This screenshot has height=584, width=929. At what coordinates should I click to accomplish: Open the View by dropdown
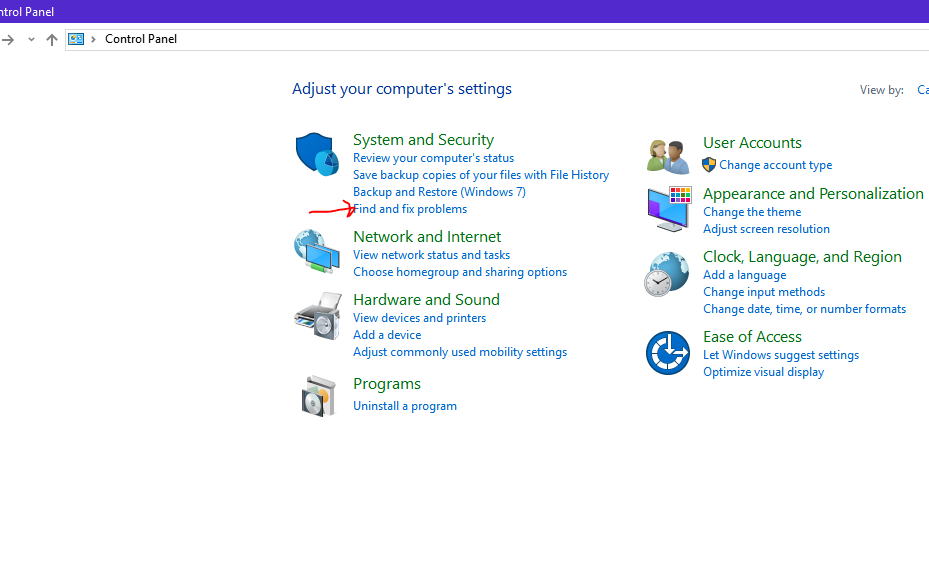922,89
